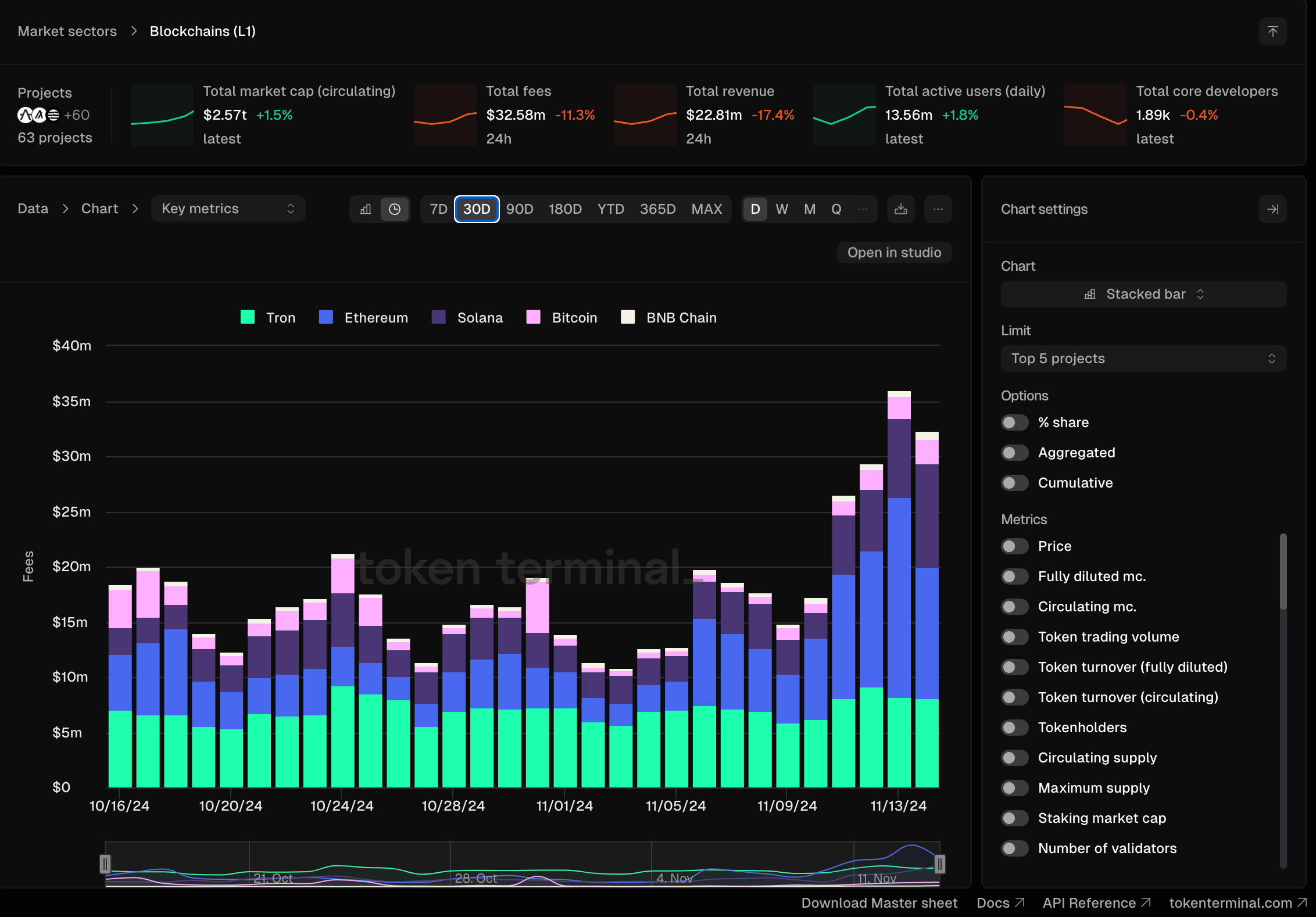Open the Top 5 projects limit dropdown
Screen dimensions: 1316x917
(1143, 359)
